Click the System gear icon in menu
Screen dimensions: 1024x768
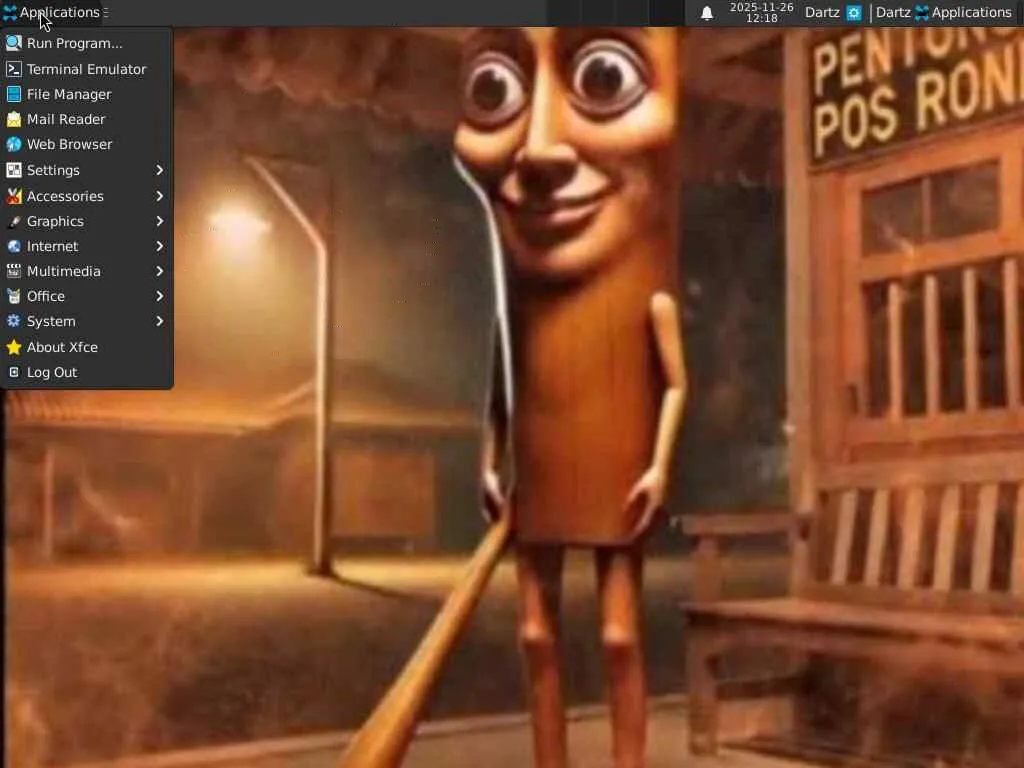point(14,321)
